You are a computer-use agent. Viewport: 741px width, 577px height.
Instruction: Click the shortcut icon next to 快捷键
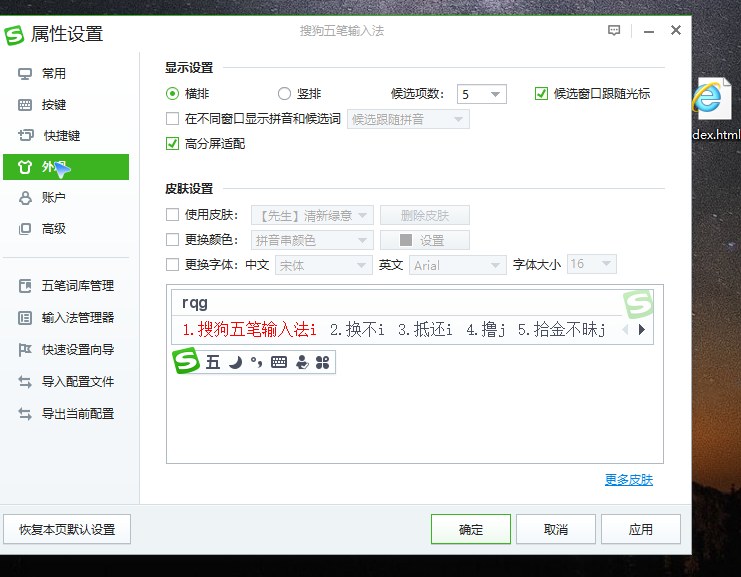26,136
